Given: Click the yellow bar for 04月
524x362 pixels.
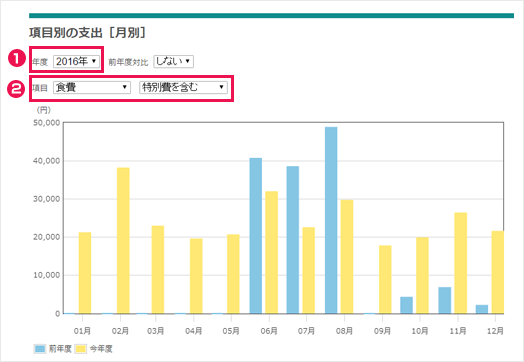Looking at the screenshot, I should [x=196, y=276].
